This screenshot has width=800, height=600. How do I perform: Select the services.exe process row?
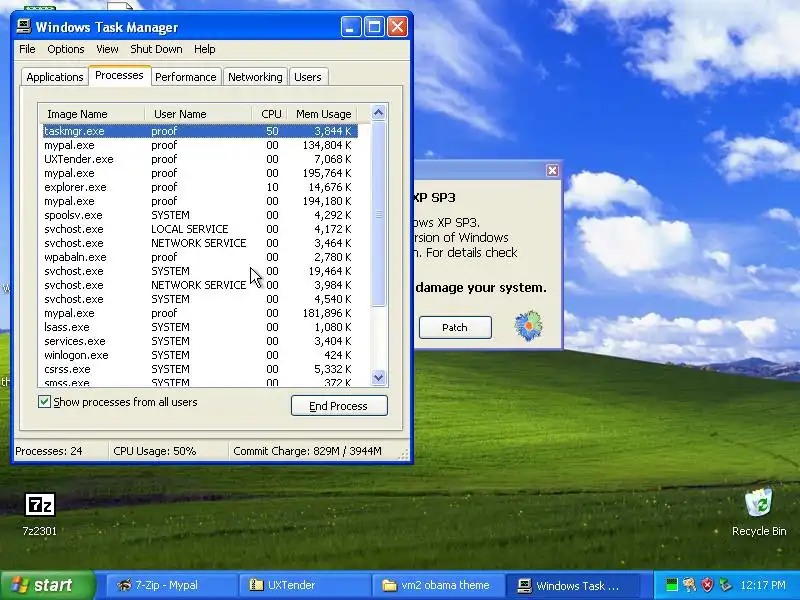200,341
